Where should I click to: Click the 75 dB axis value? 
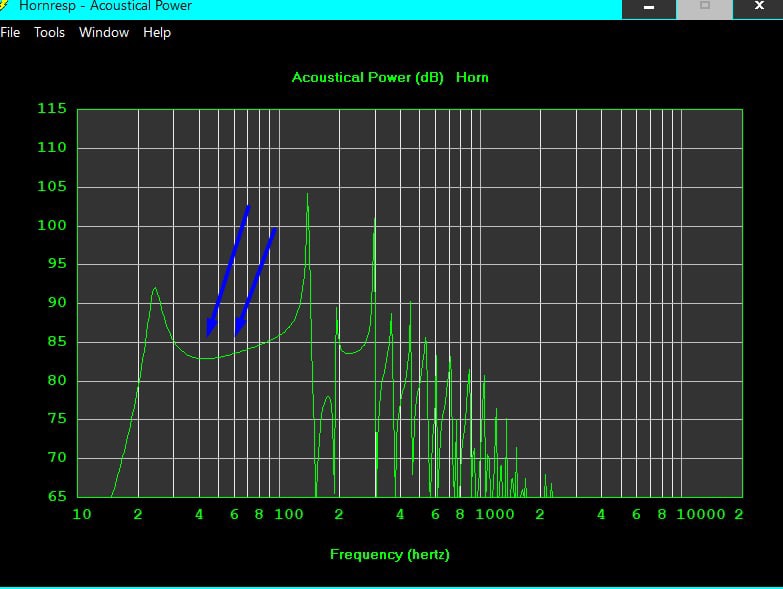click(x=57, y=419)
